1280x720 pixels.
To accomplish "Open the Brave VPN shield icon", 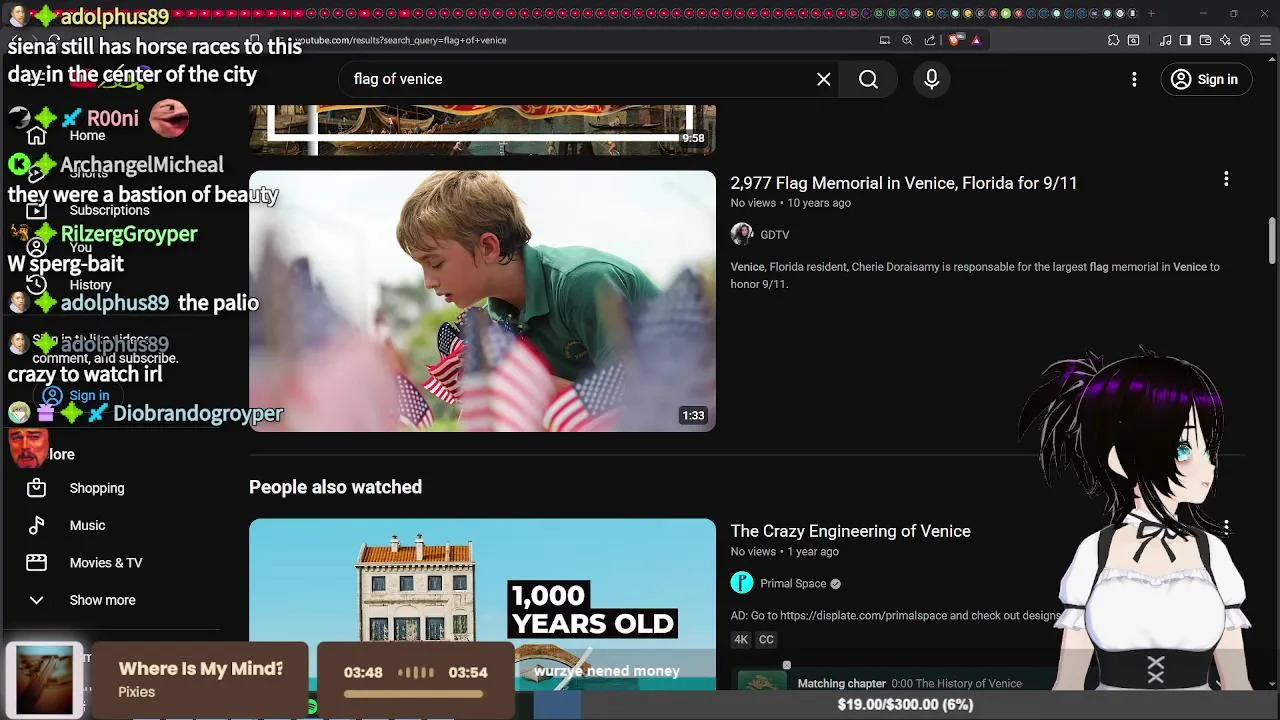I will coord(1245,40).
